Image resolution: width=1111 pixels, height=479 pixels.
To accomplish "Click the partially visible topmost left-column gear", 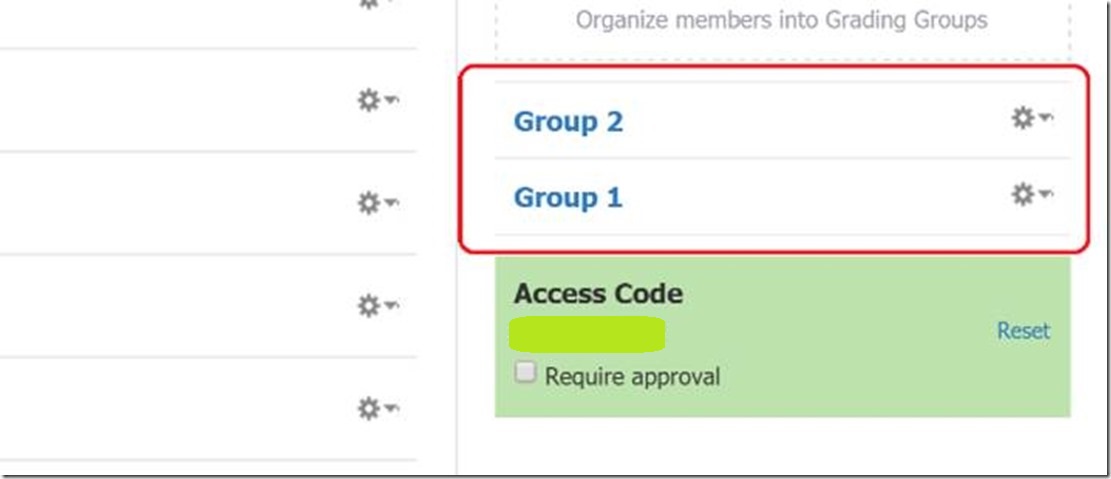I will tap(370, 4).
